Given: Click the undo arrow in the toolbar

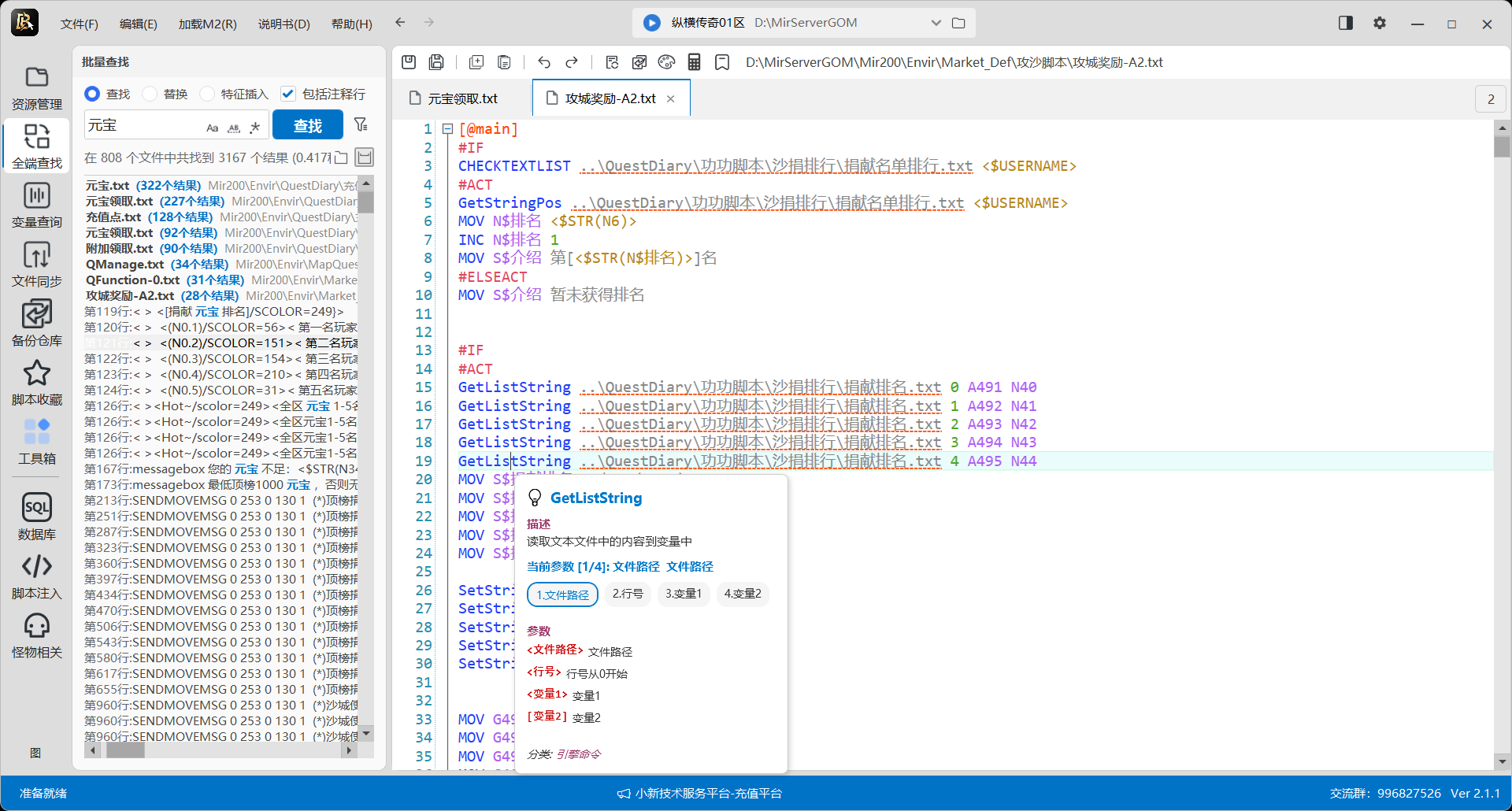Looking at the screenshot, I should (x=544, y=62).
